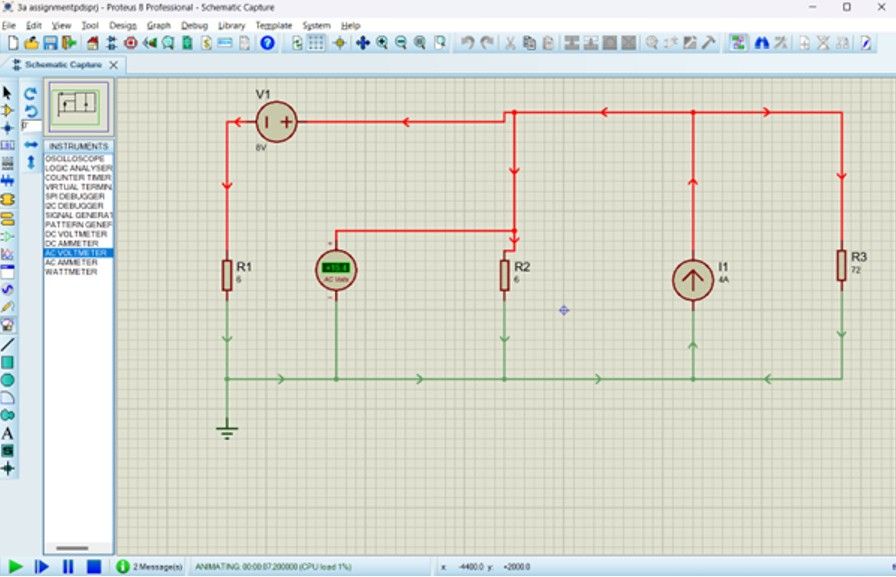Select AC VOLTMETER in the instruments list
This screenshot has width=896, height=577.
pos(78,253)
